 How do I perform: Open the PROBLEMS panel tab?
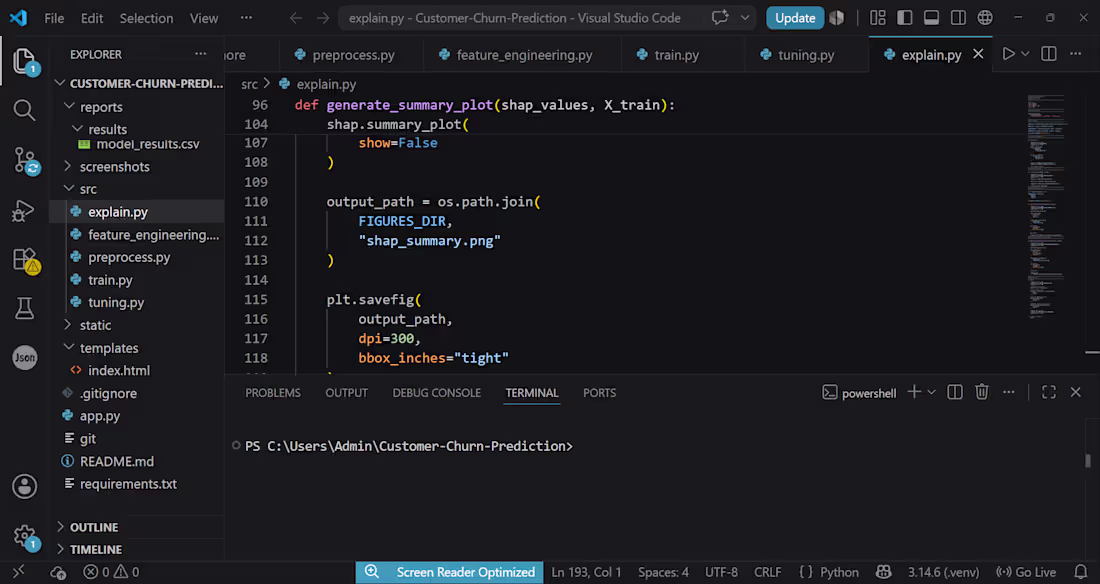273,393
